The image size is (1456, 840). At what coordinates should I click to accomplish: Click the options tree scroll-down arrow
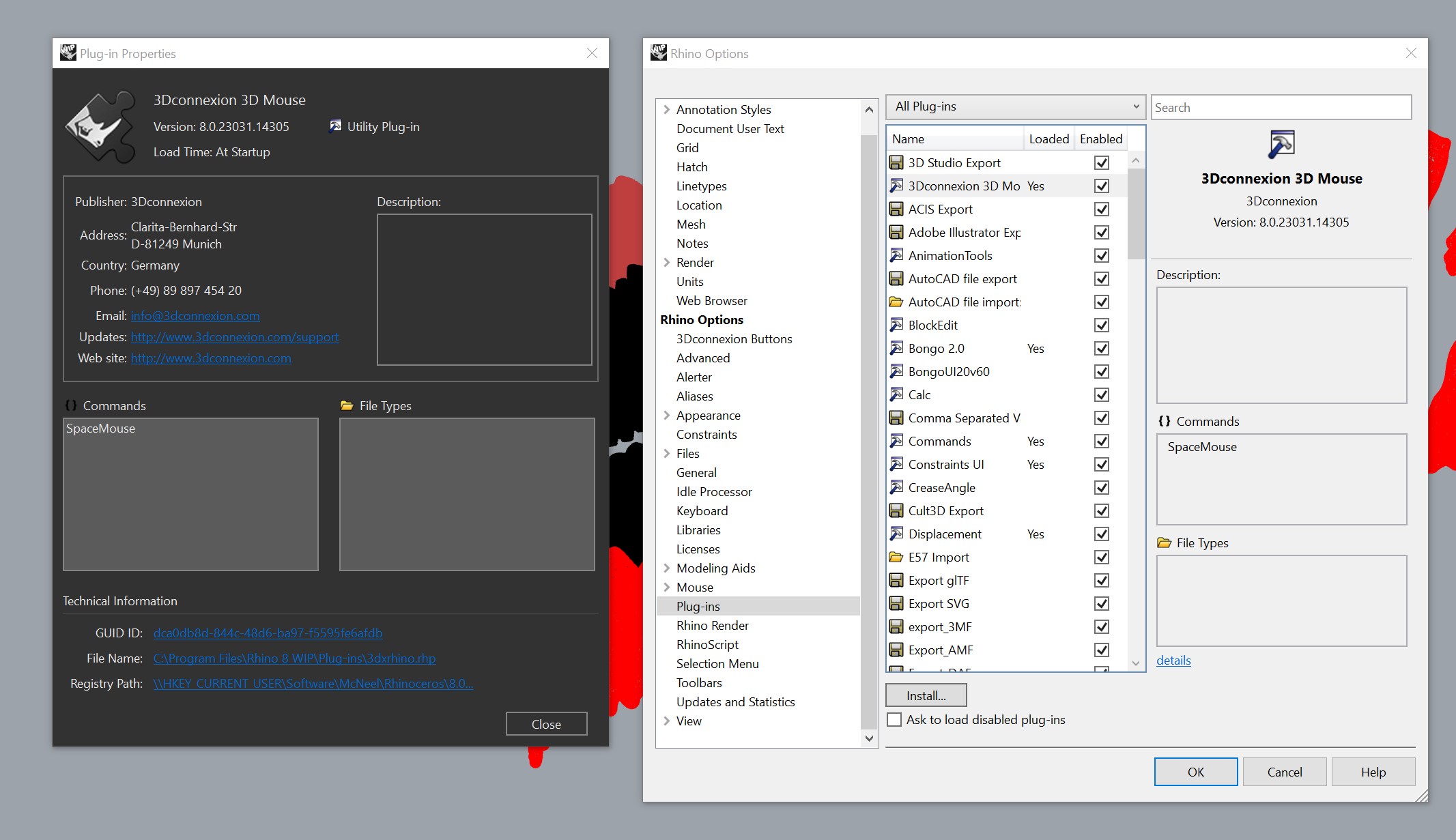pyautogui.click(x=869, y=738)
